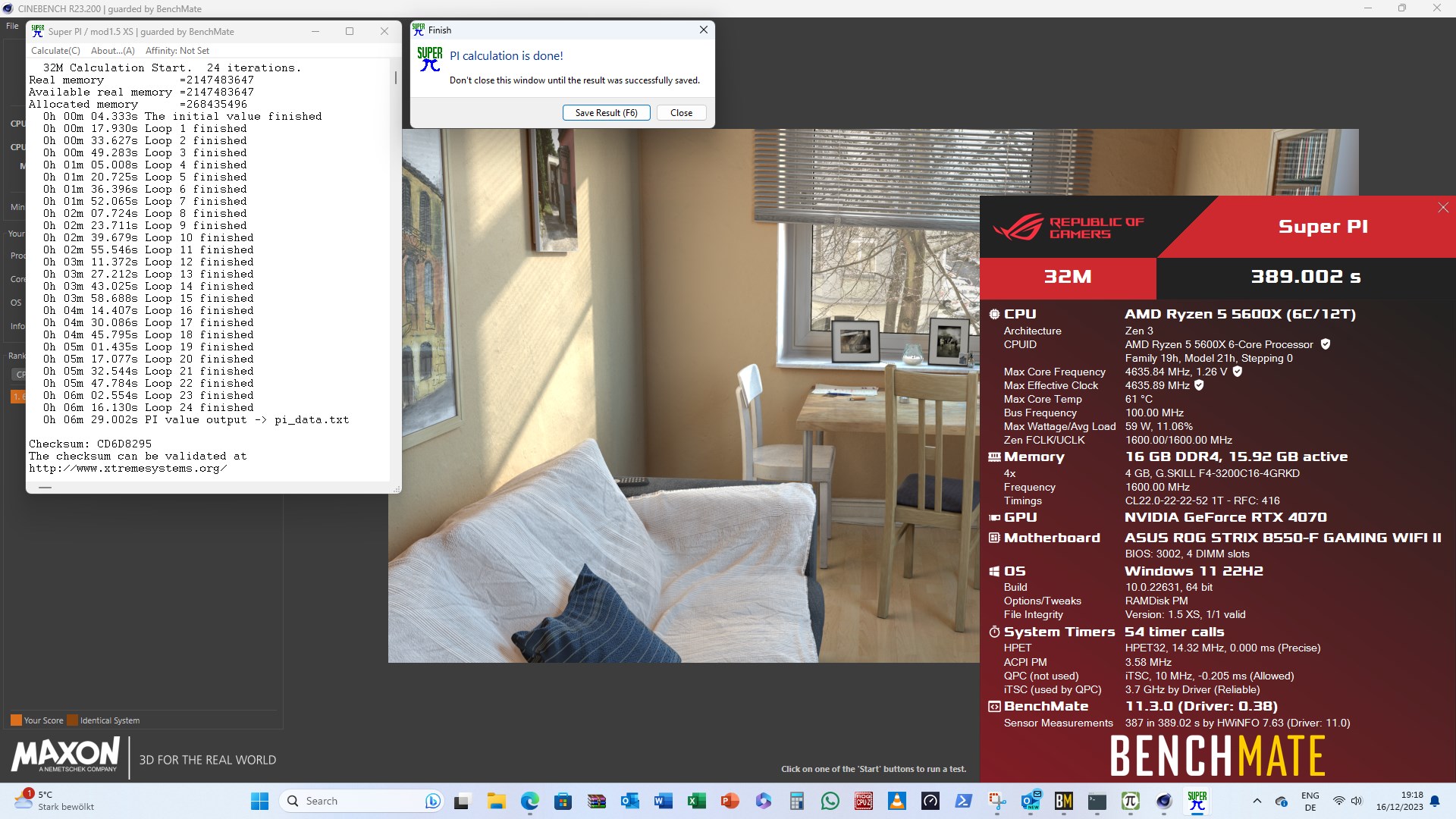Open Copilot app icon on the taskbar
Image resolution: width=1456 pixels, height=819 pixels.
pos(763,801)
